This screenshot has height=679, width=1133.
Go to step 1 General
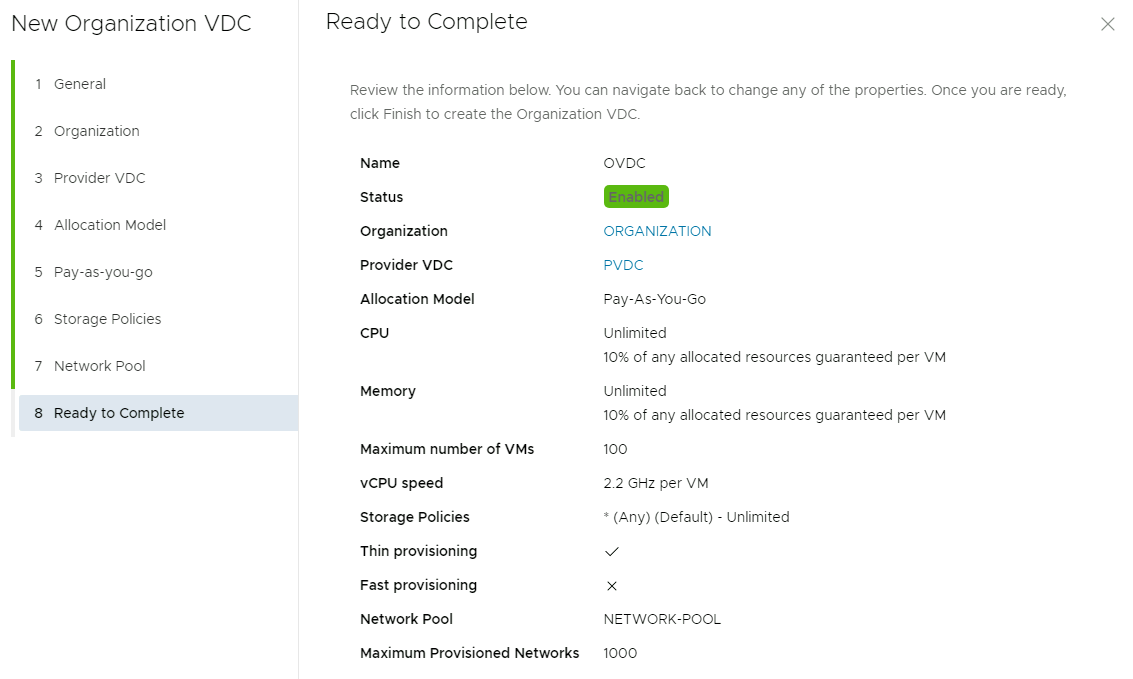tap(80, 84)
